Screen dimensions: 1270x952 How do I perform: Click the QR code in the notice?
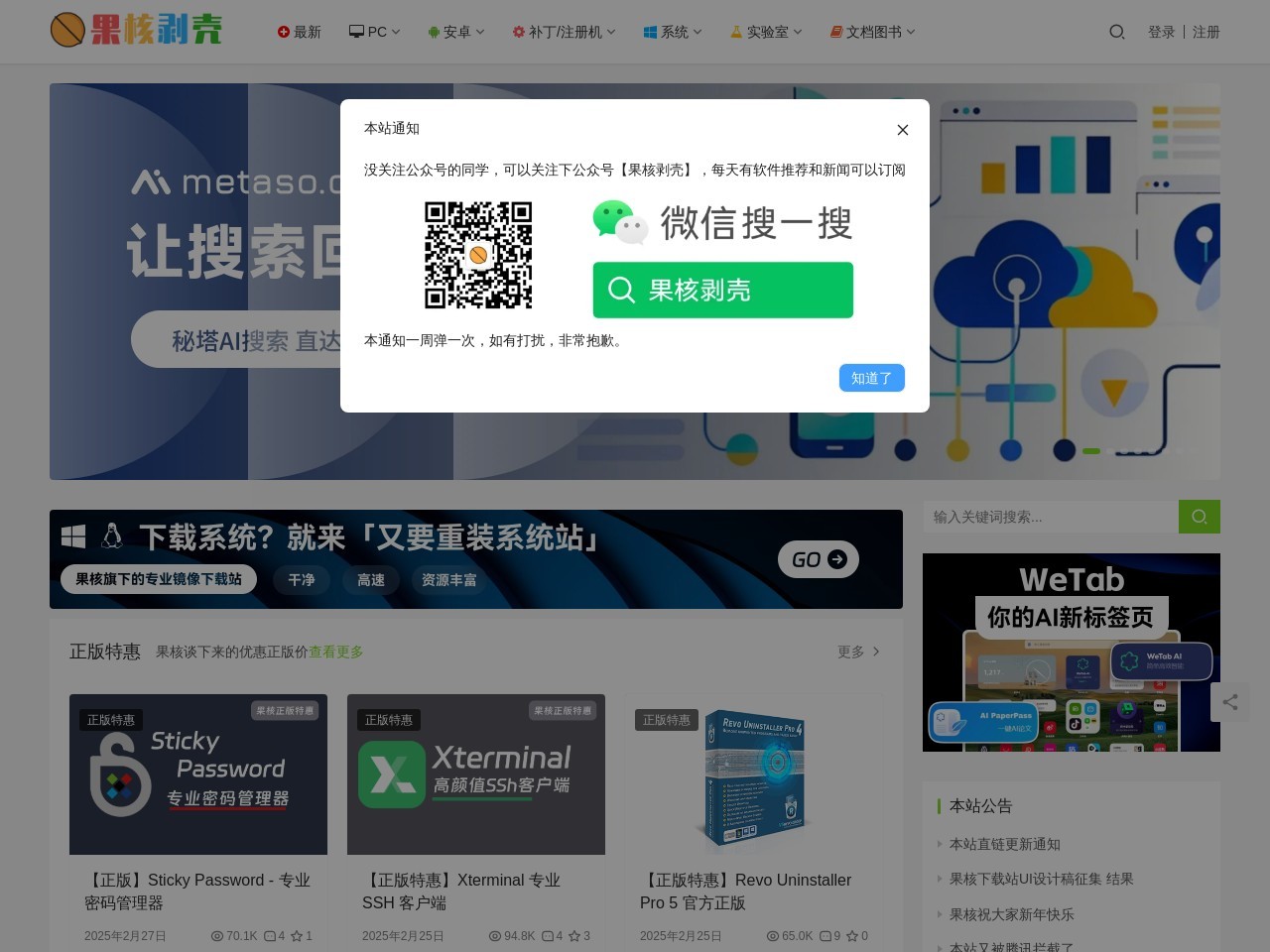tap(478, 255)
